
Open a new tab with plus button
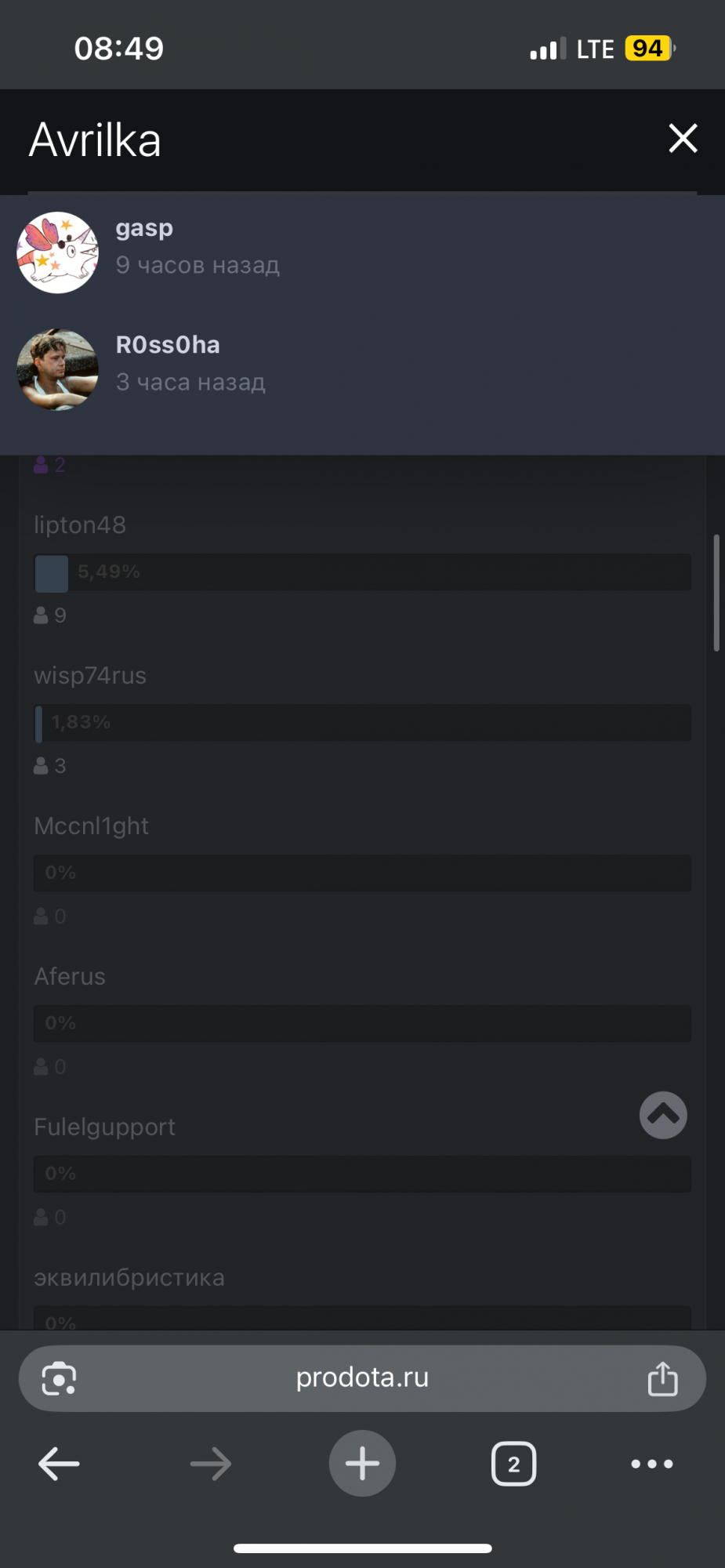pyautogui.click(x=362, y=1464)
